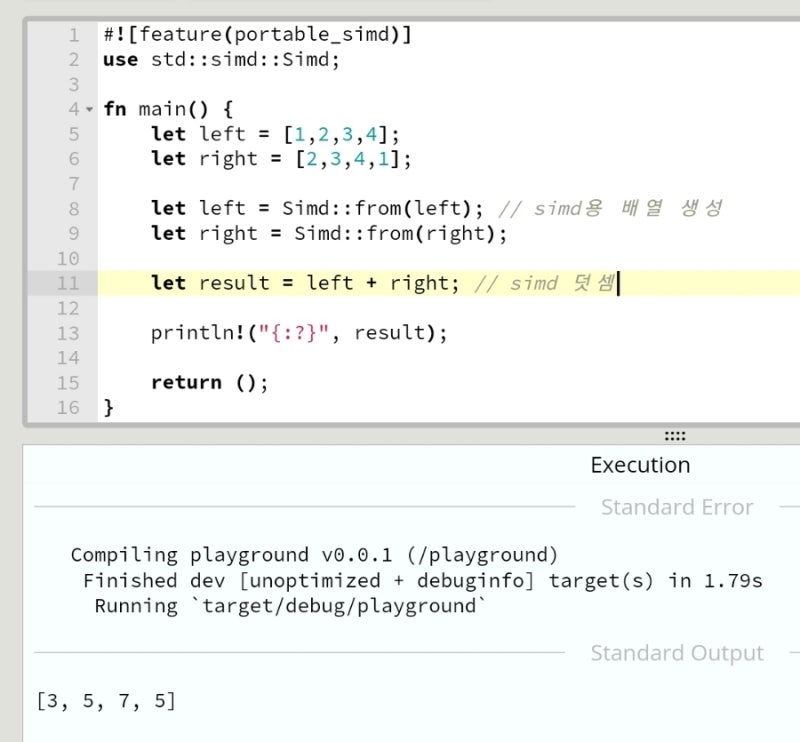This screenshot has width=800, height=742.
Task: Click the [3, 5, 7, 5] output result
Action: [x=106, y=701]
